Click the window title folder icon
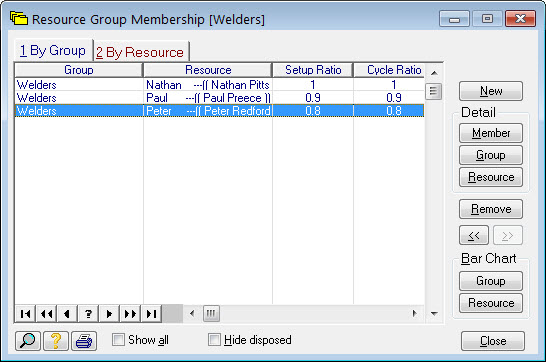The image size is (546, 362). 19,18
